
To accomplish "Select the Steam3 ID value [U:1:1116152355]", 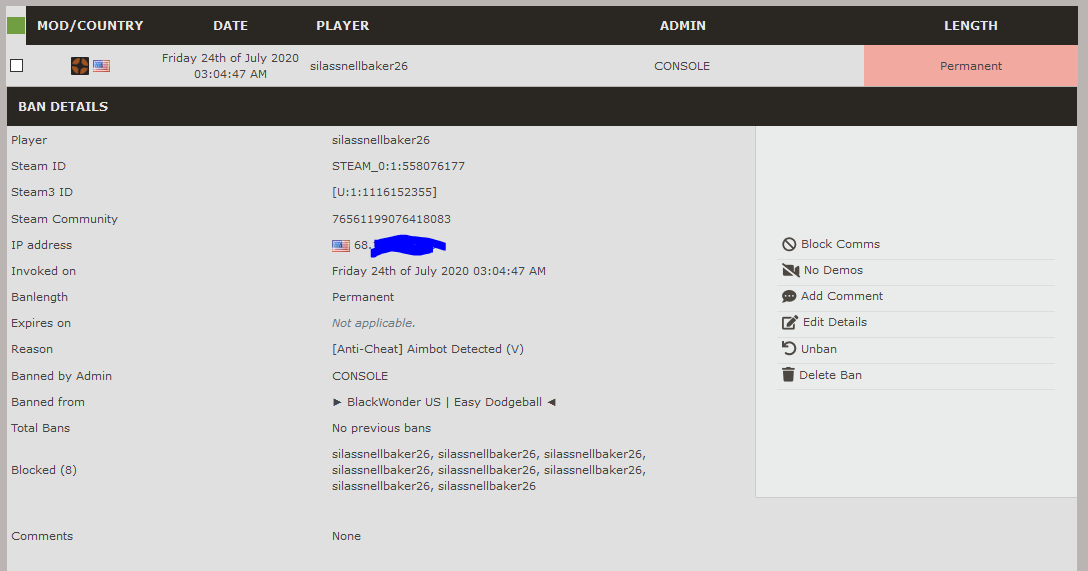I will click(x=384, y=192).
